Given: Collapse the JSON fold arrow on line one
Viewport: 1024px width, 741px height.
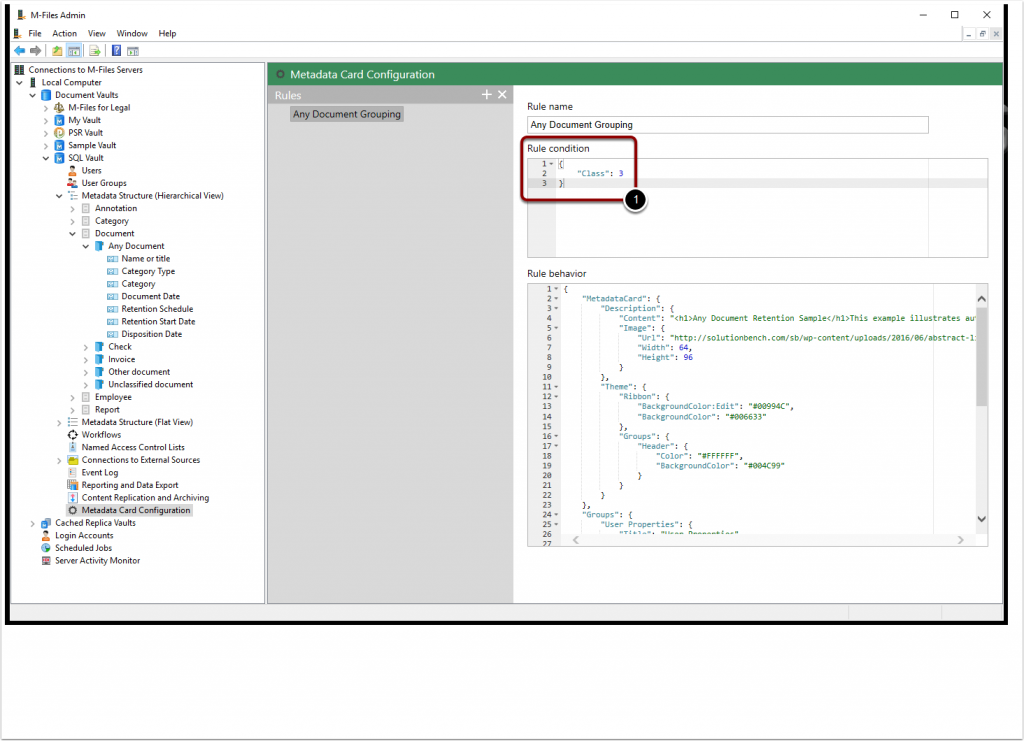Looking at the screenshot, I should coord(551,164).
